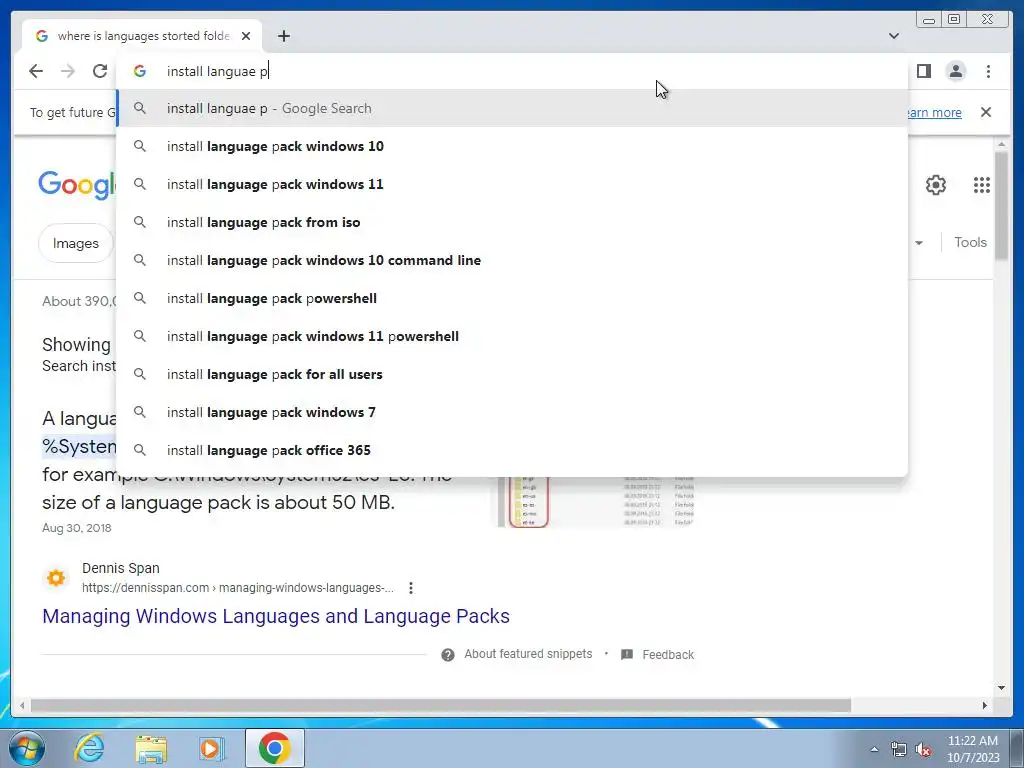Open the Google apps grid
Screen dimensions: 1024x768
point(982,185)
